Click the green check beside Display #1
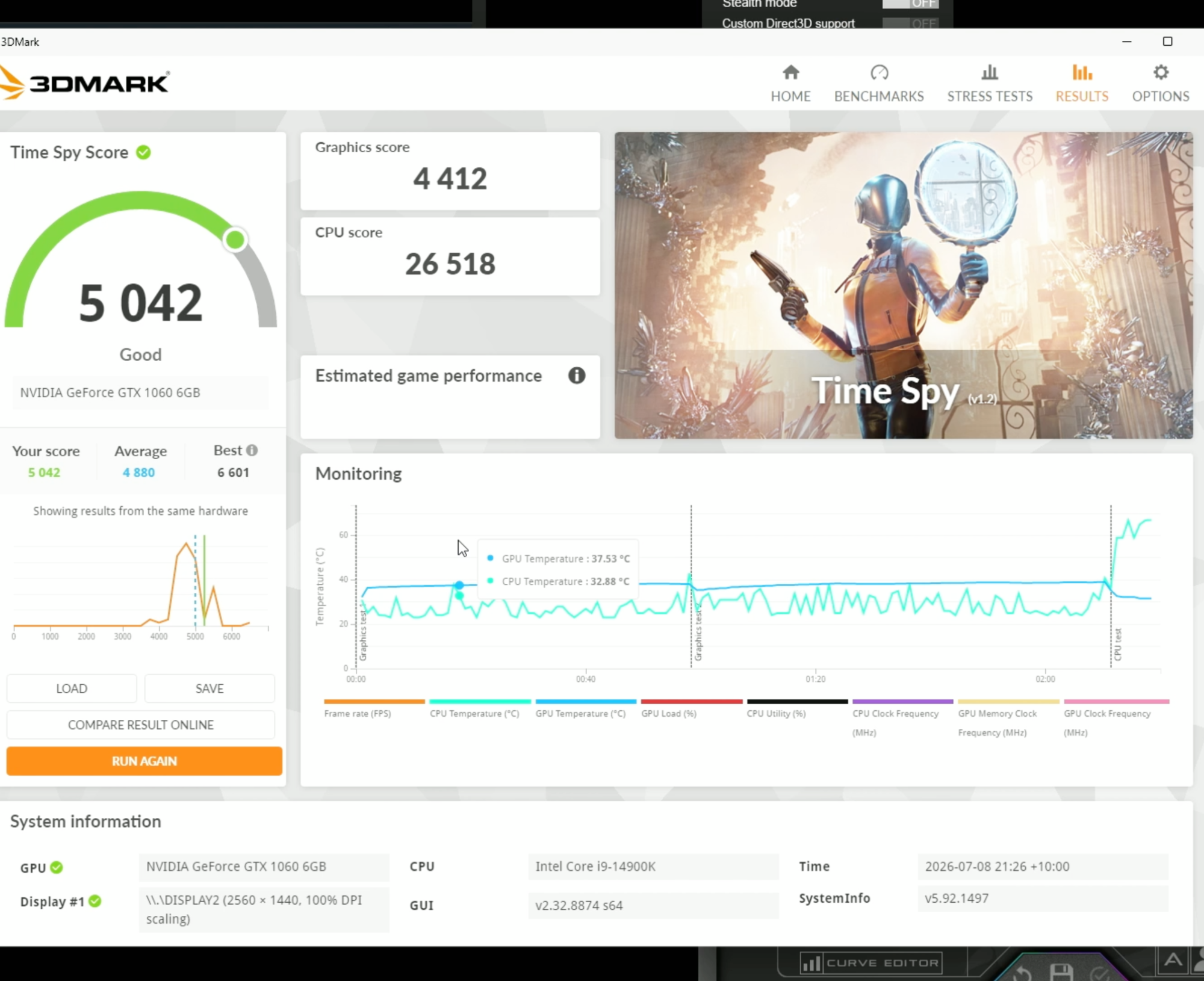The height and width of the screenshot is (981, 1204). click(x=95, y=901)
